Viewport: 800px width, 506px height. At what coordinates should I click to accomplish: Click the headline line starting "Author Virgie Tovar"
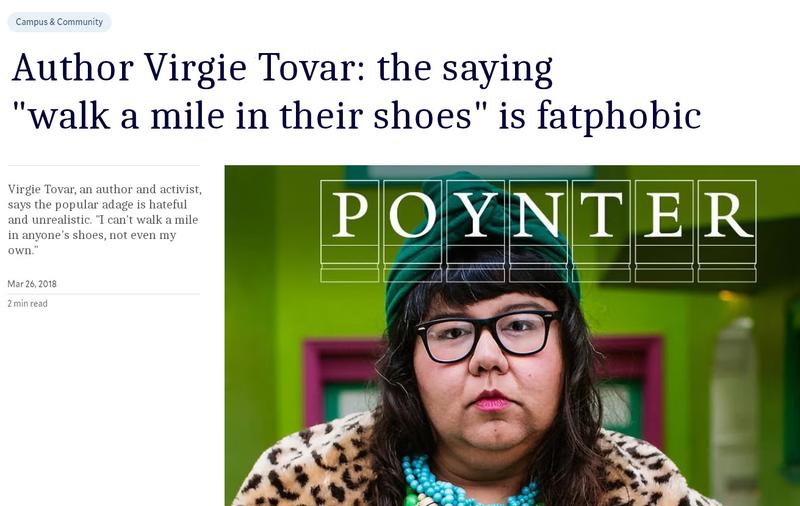[x=282, y=68]
